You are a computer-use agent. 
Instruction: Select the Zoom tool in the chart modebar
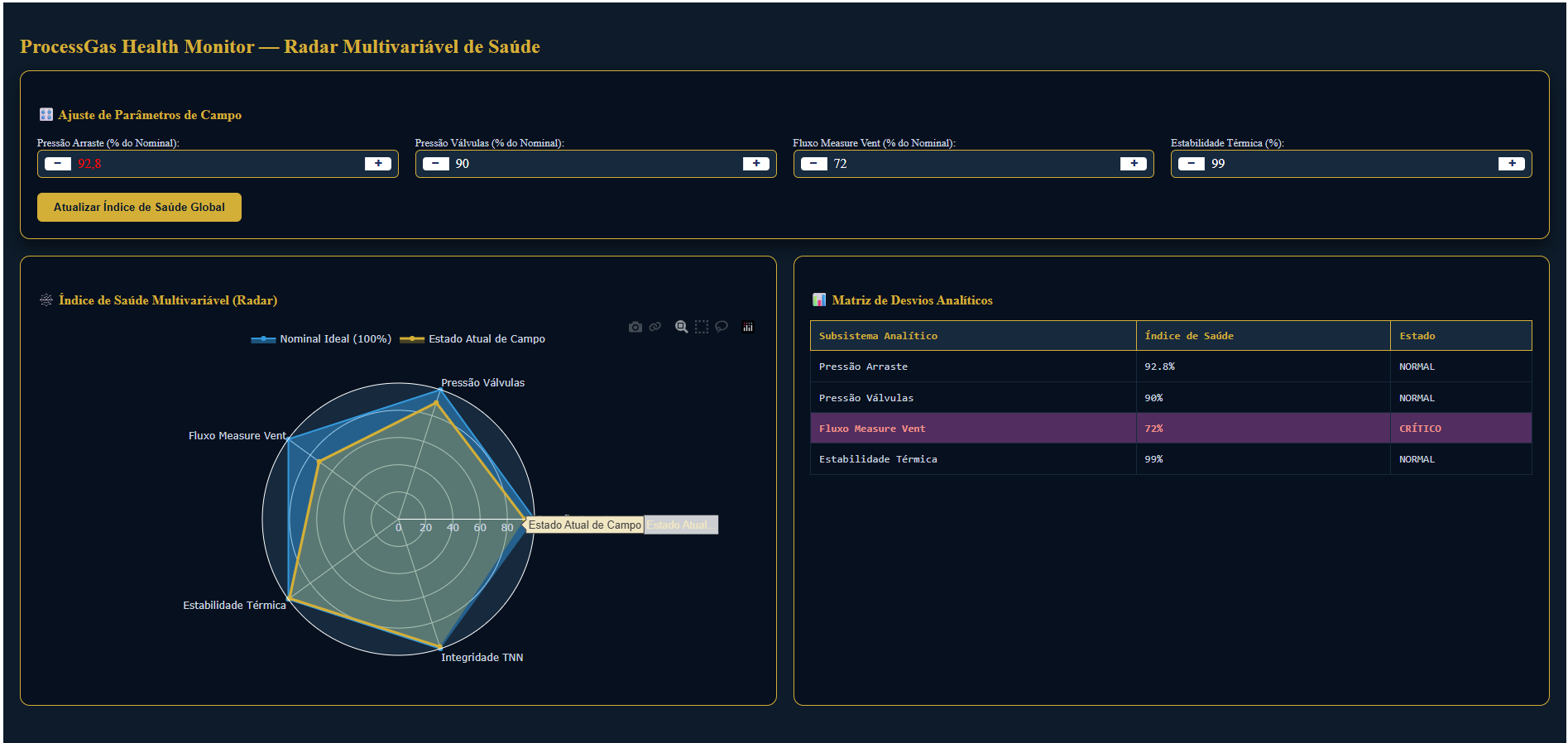pos(681,327)
